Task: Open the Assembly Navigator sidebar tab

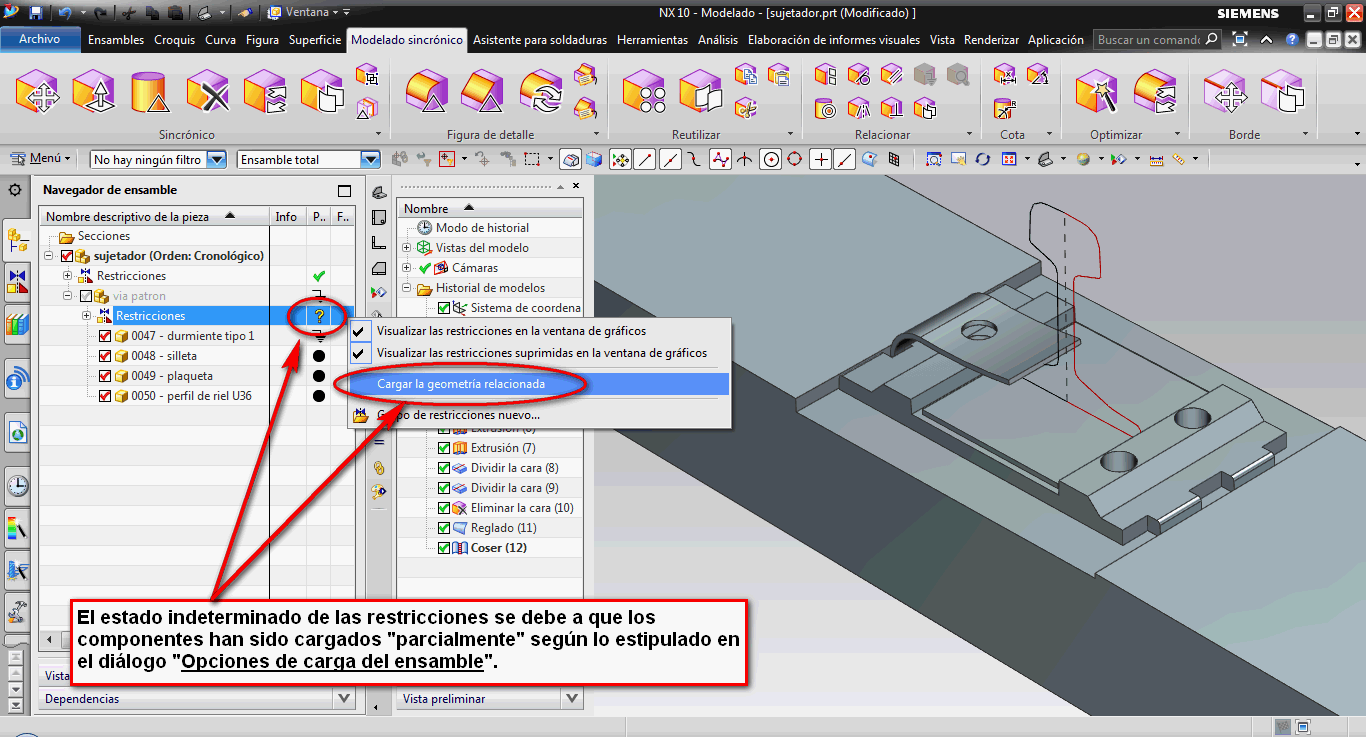Action: (x=17, y=240)
